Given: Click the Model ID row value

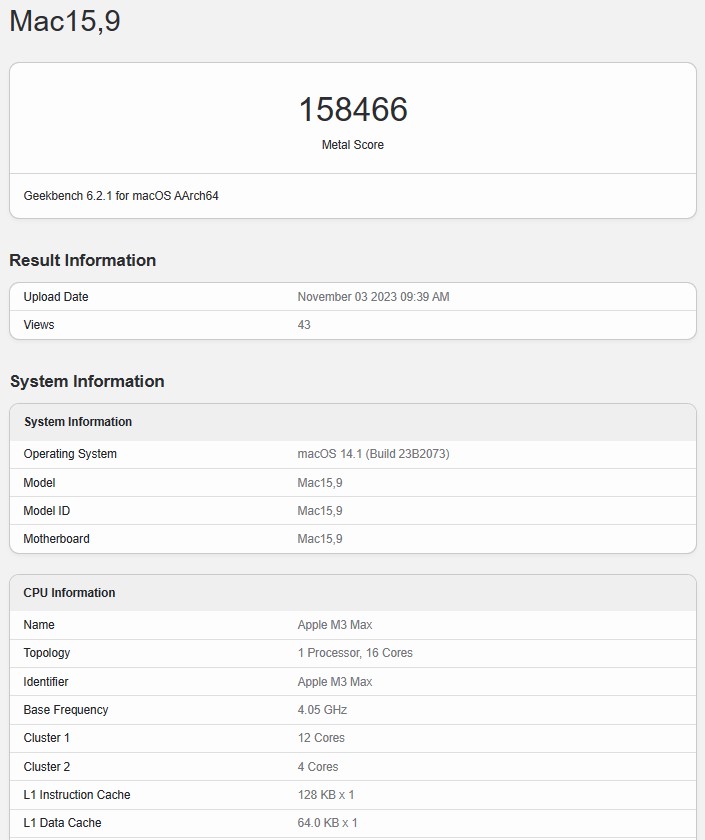Looking at the screenshot, I should point(320,511).
